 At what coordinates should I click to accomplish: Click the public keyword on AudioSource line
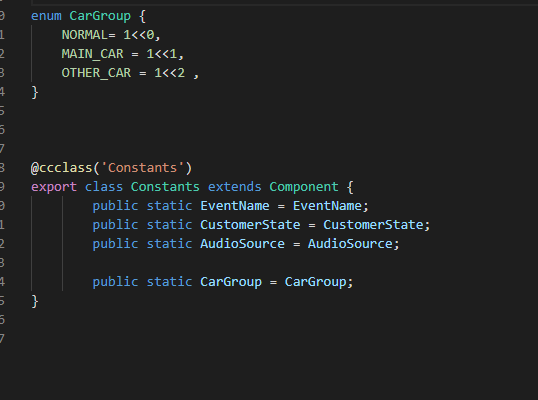click(115, 244)
